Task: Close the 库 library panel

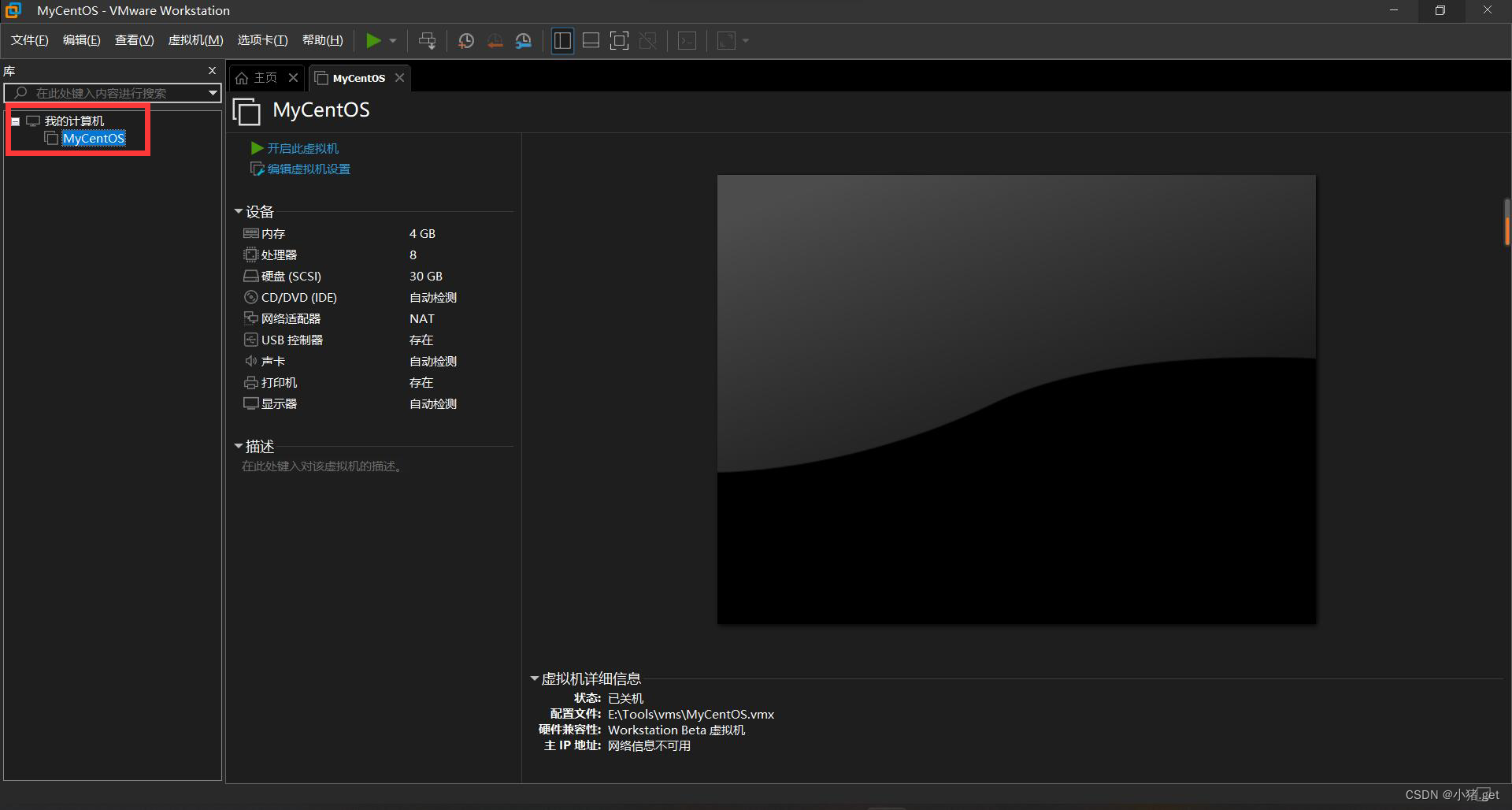Action: 212,71
